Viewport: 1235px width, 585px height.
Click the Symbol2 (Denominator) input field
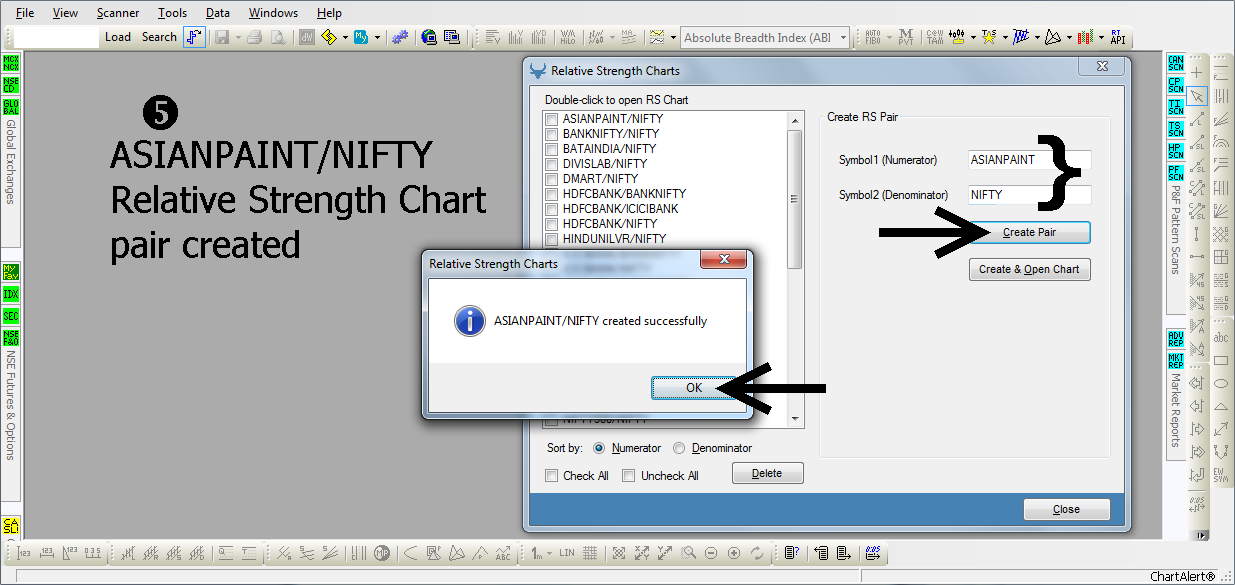(1030, 195)
